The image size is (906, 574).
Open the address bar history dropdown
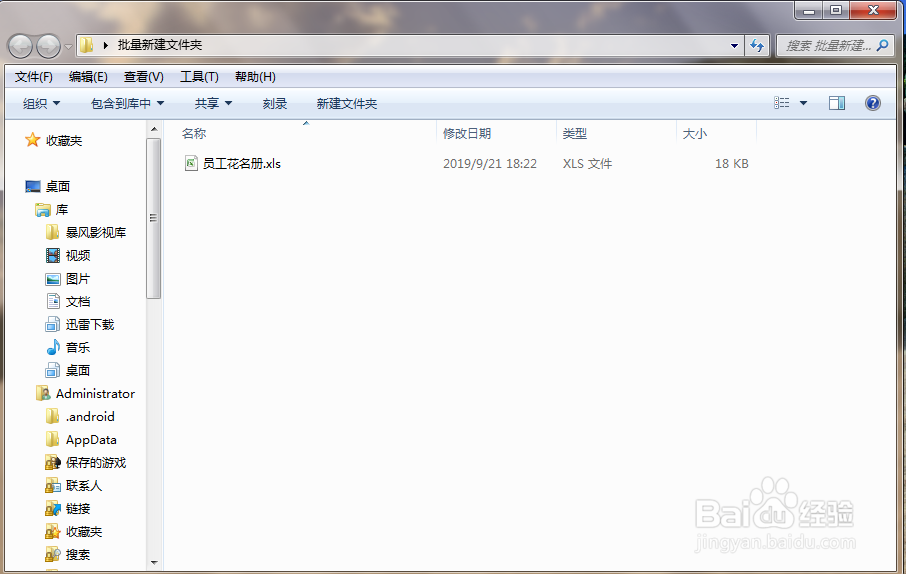pyautogui.click(x=734, y=46)
